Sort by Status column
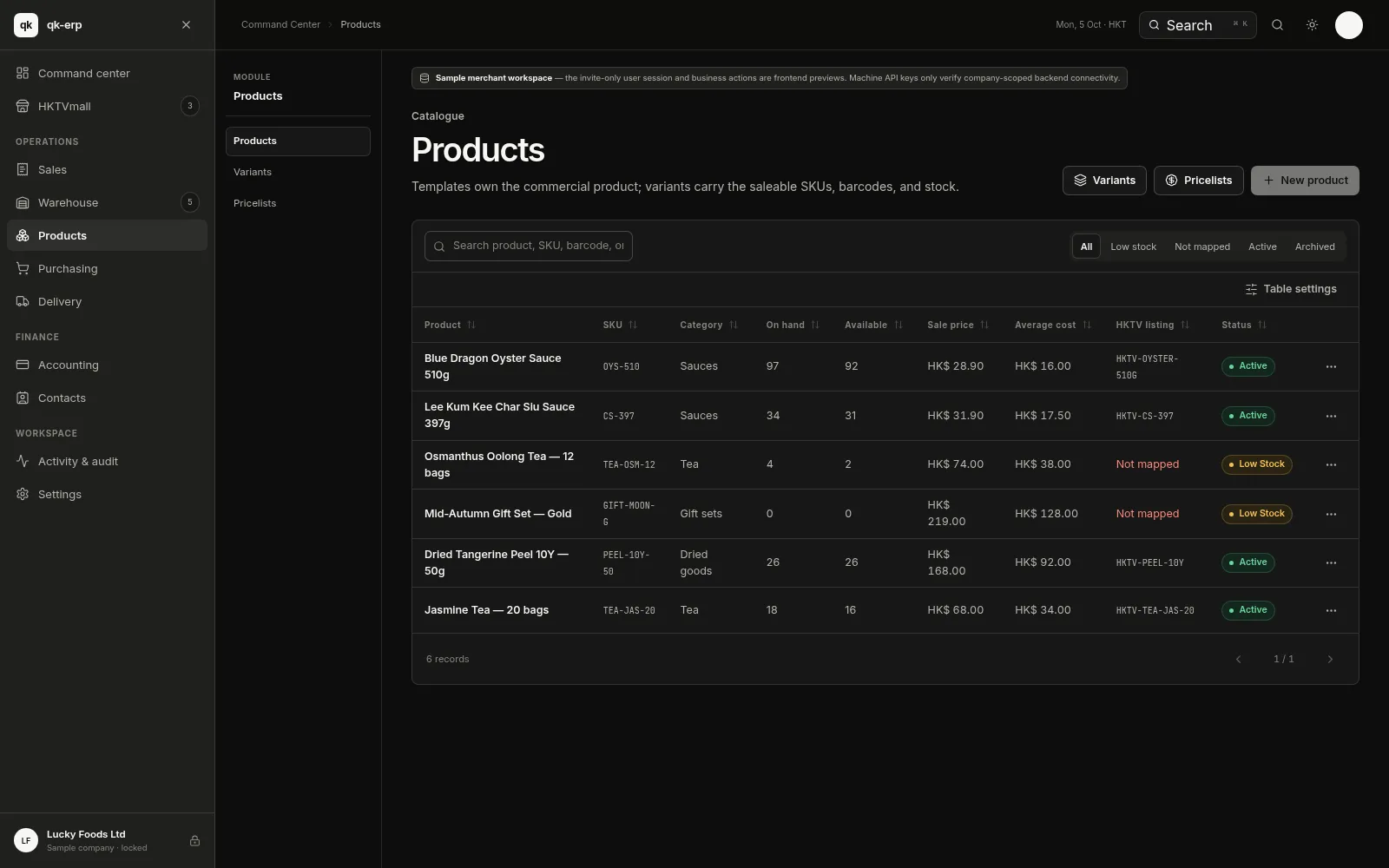 (x=1244, y=325)
